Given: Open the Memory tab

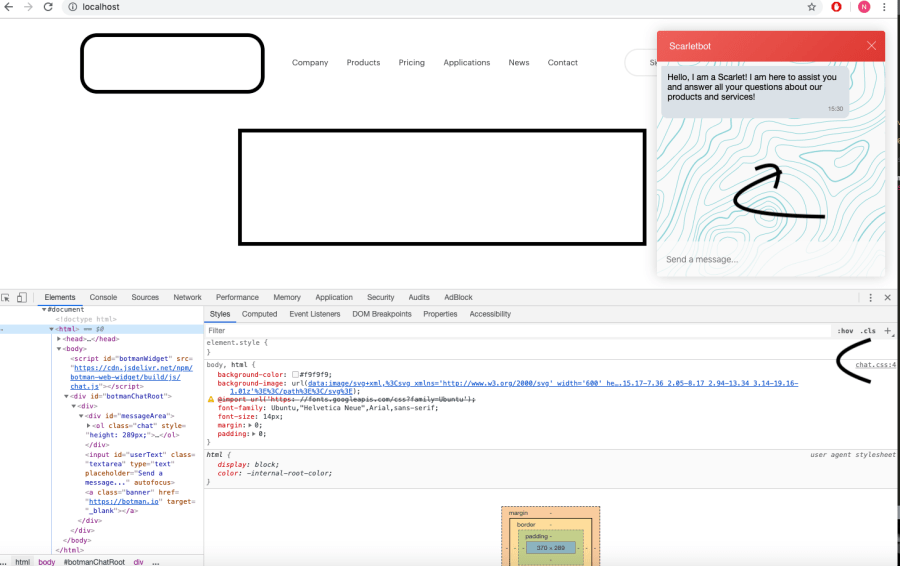Looking at the screenshot, I should 287,297.
